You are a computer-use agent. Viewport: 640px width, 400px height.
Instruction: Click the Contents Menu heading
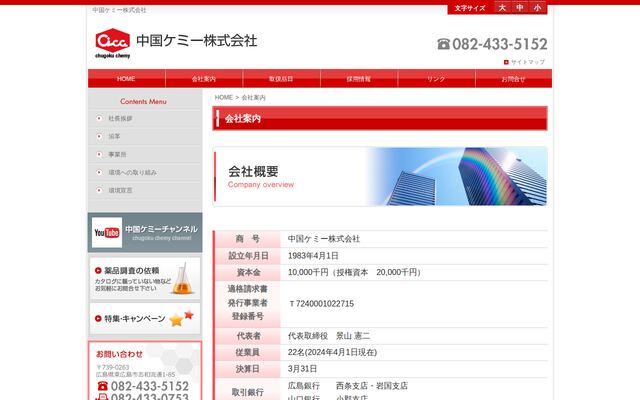[143, 101]
